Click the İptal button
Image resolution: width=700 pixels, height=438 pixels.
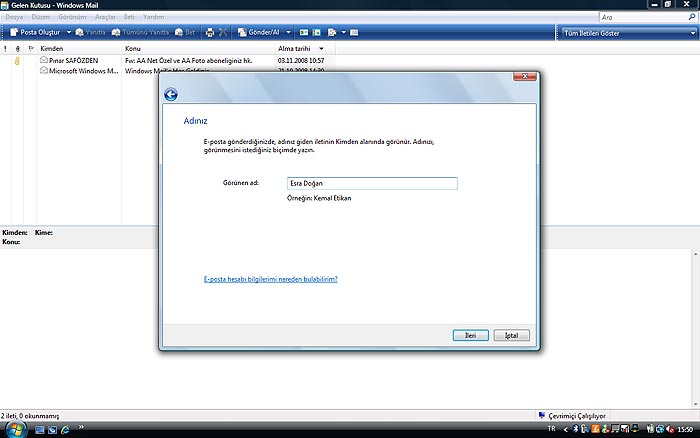point(512,335)
